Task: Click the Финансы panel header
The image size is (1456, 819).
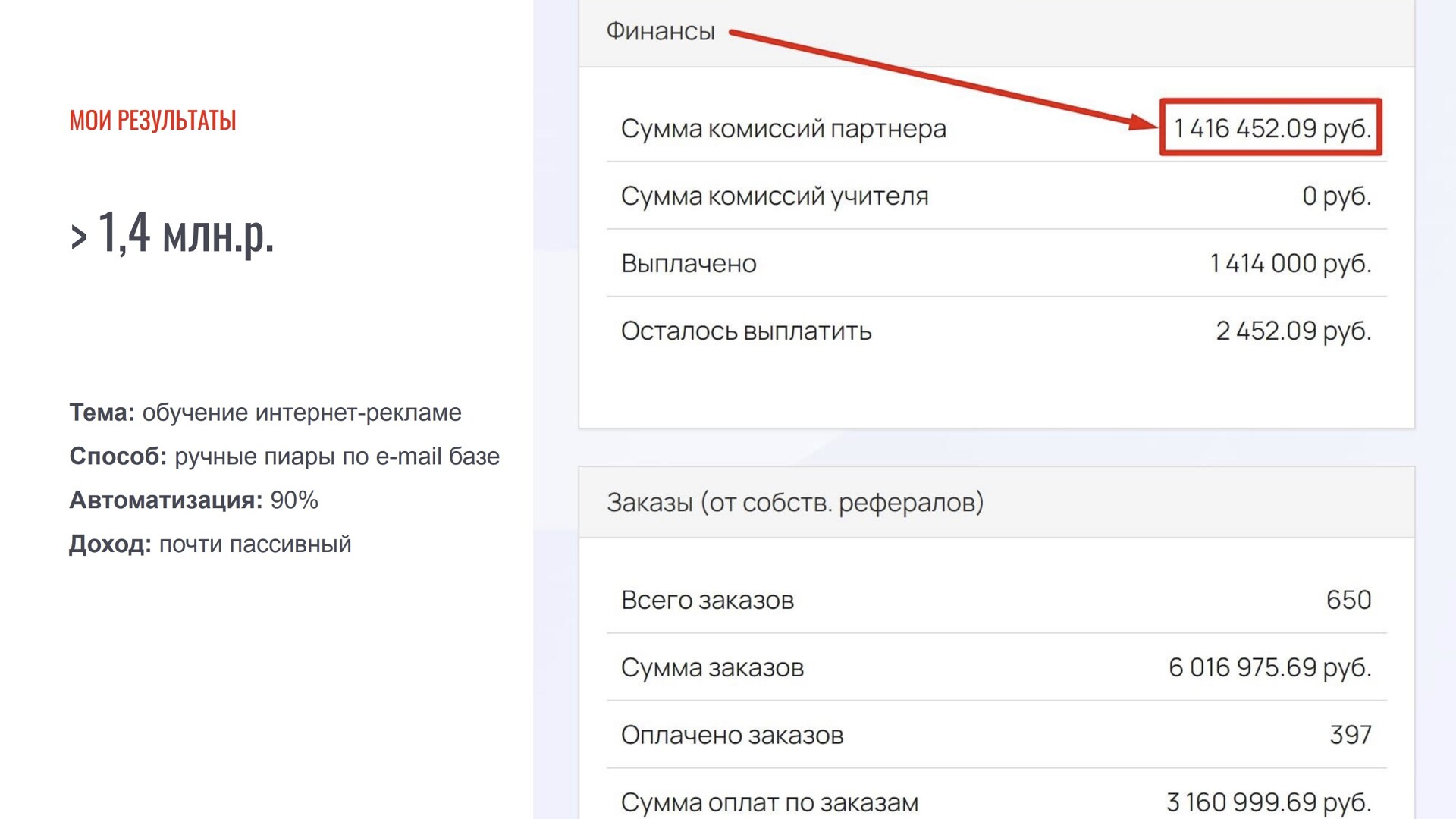Action: 661,31
